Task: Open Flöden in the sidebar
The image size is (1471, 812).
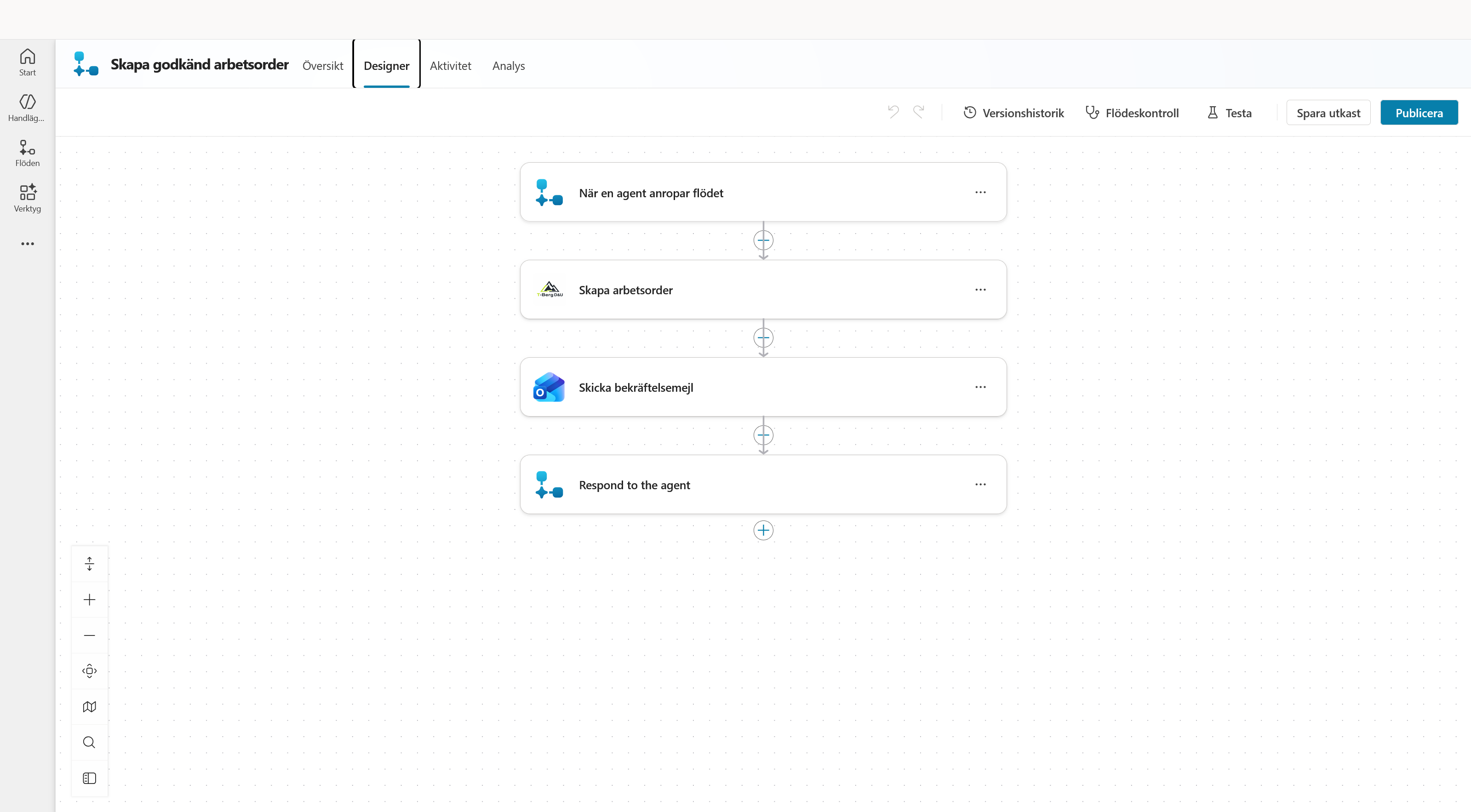Action: pos(28,153)
